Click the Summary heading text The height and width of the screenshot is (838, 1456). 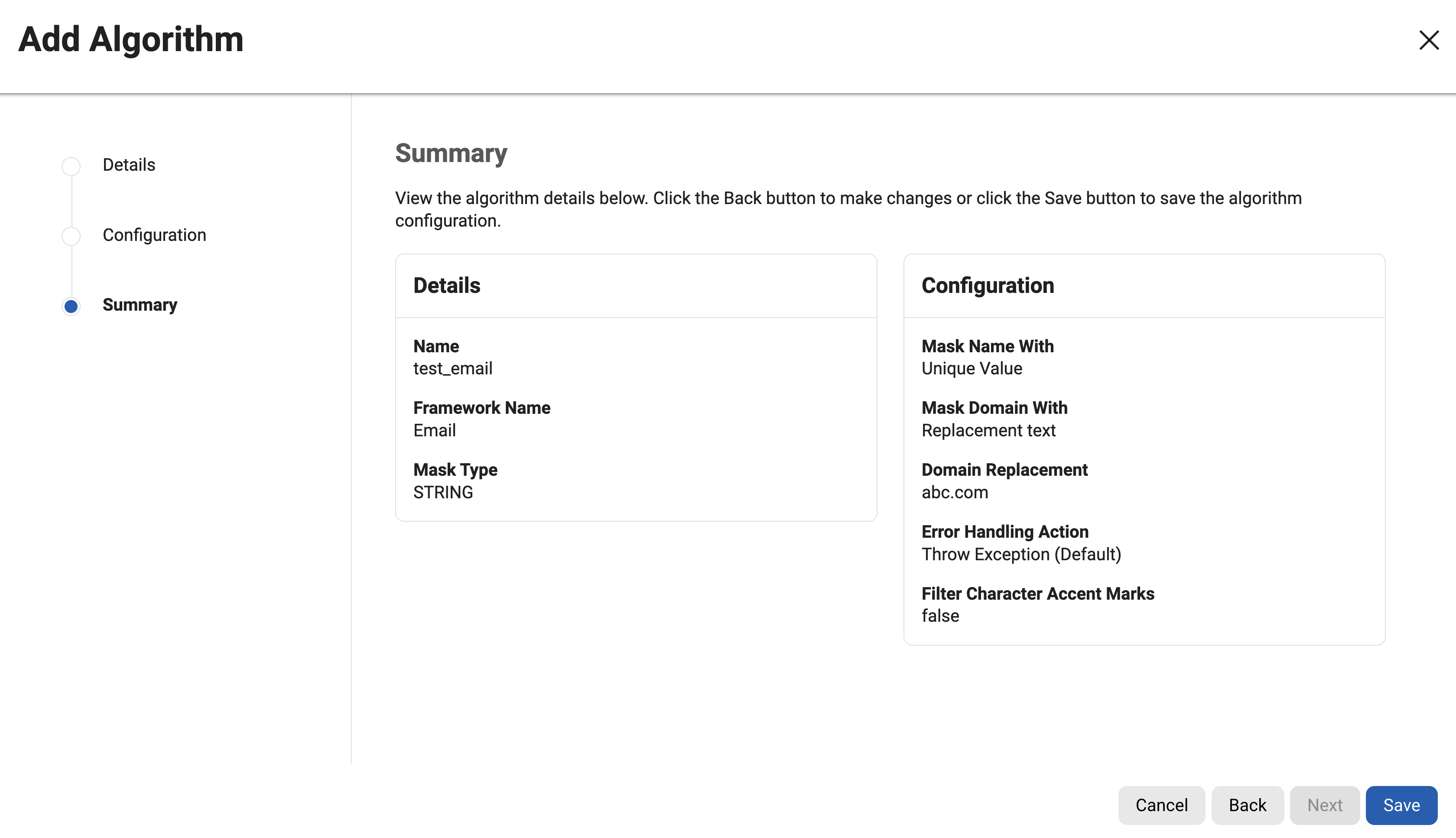(x=451, y=154)
